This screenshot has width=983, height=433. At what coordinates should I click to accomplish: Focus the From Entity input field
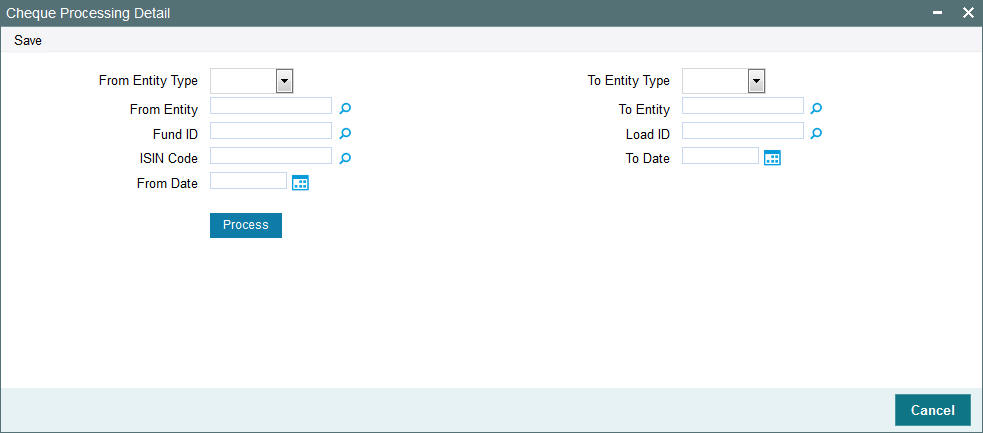point(271,105)
